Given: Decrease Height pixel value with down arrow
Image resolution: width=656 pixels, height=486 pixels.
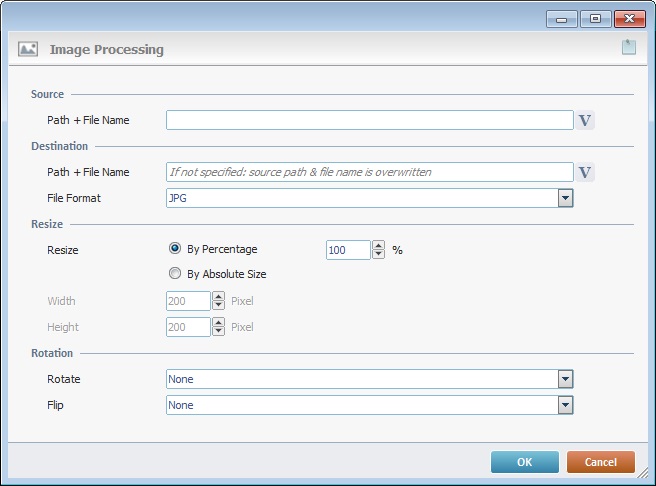Looking at the screenshot, I should [218, 332].
